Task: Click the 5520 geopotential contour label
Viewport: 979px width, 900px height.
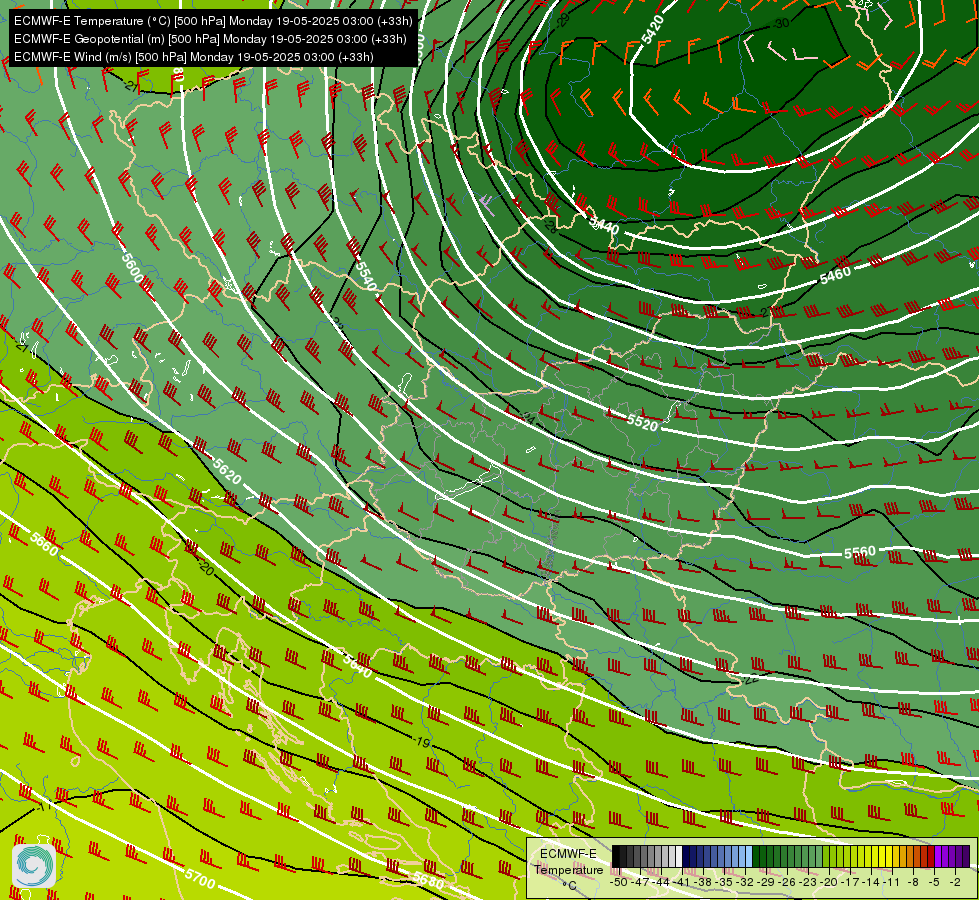Action: click(x=642, y=423)
